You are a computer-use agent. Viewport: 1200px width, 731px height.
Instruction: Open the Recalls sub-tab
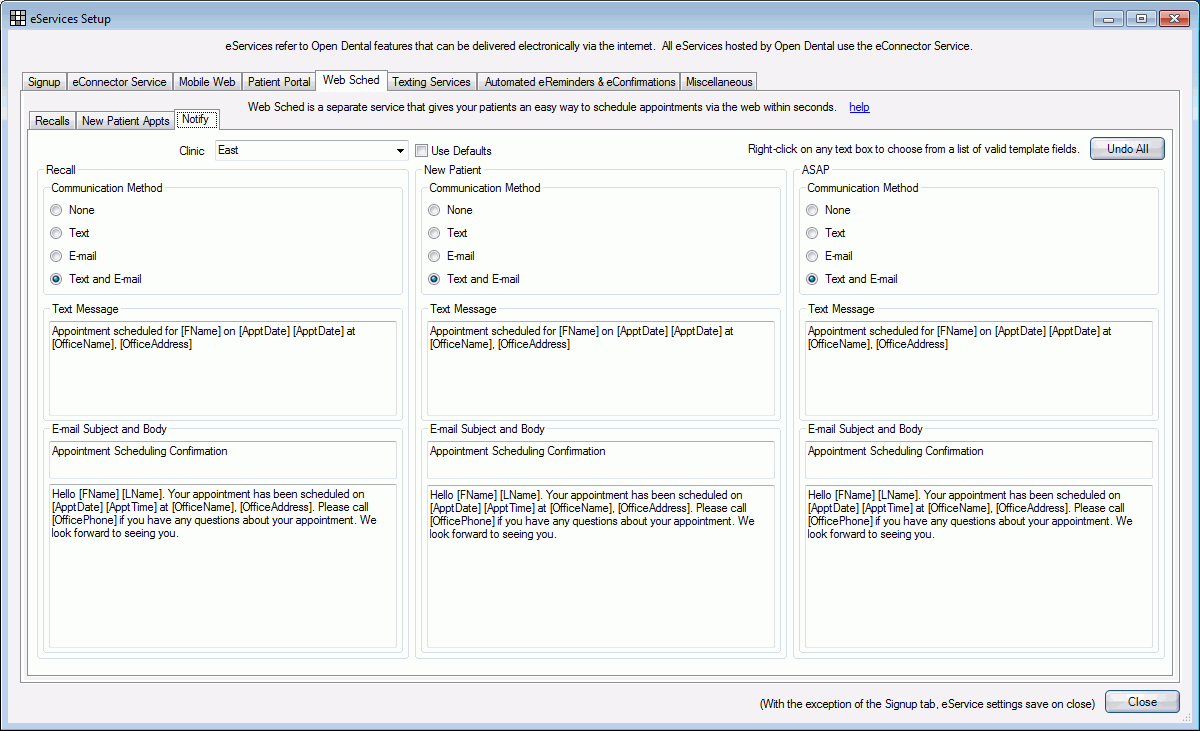click(x=52, y=121)
